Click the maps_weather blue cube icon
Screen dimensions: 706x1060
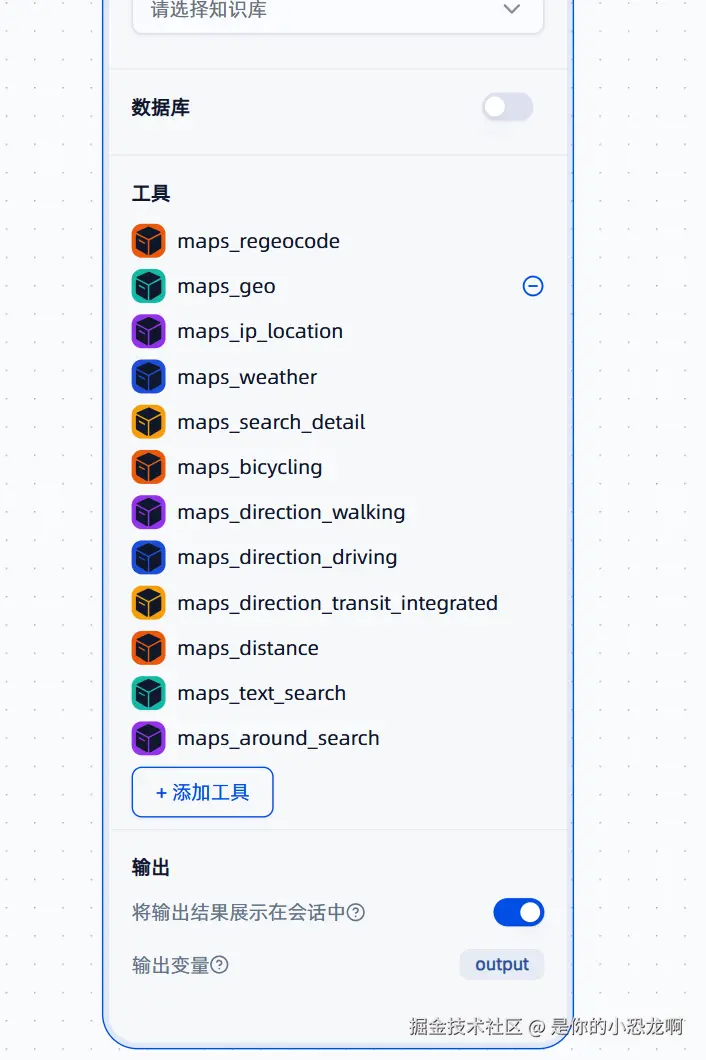[148, 377]
